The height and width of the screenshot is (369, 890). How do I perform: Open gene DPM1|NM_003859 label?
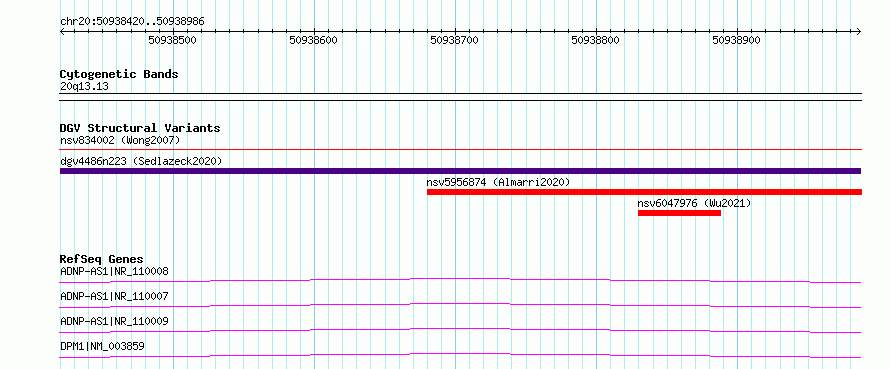coord(102,346)
